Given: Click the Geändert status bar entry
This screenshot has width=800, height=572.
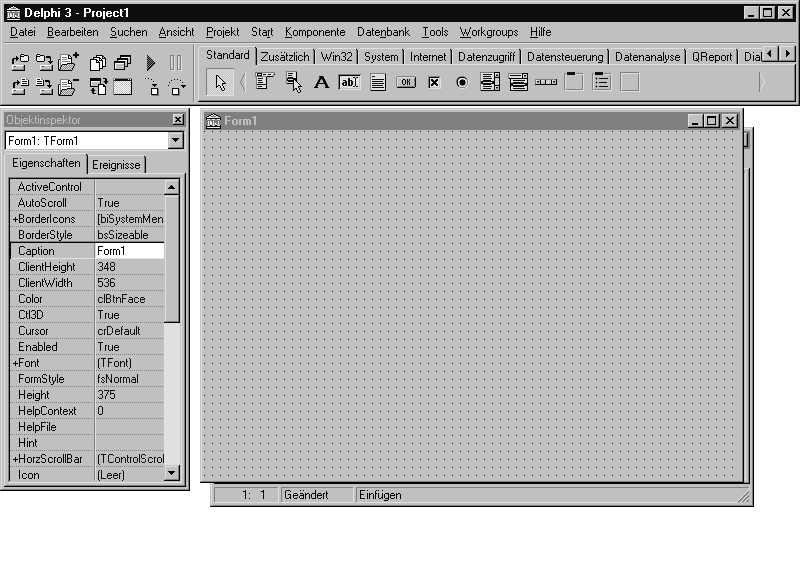Looking at the screenshot, I should (316, 495).
